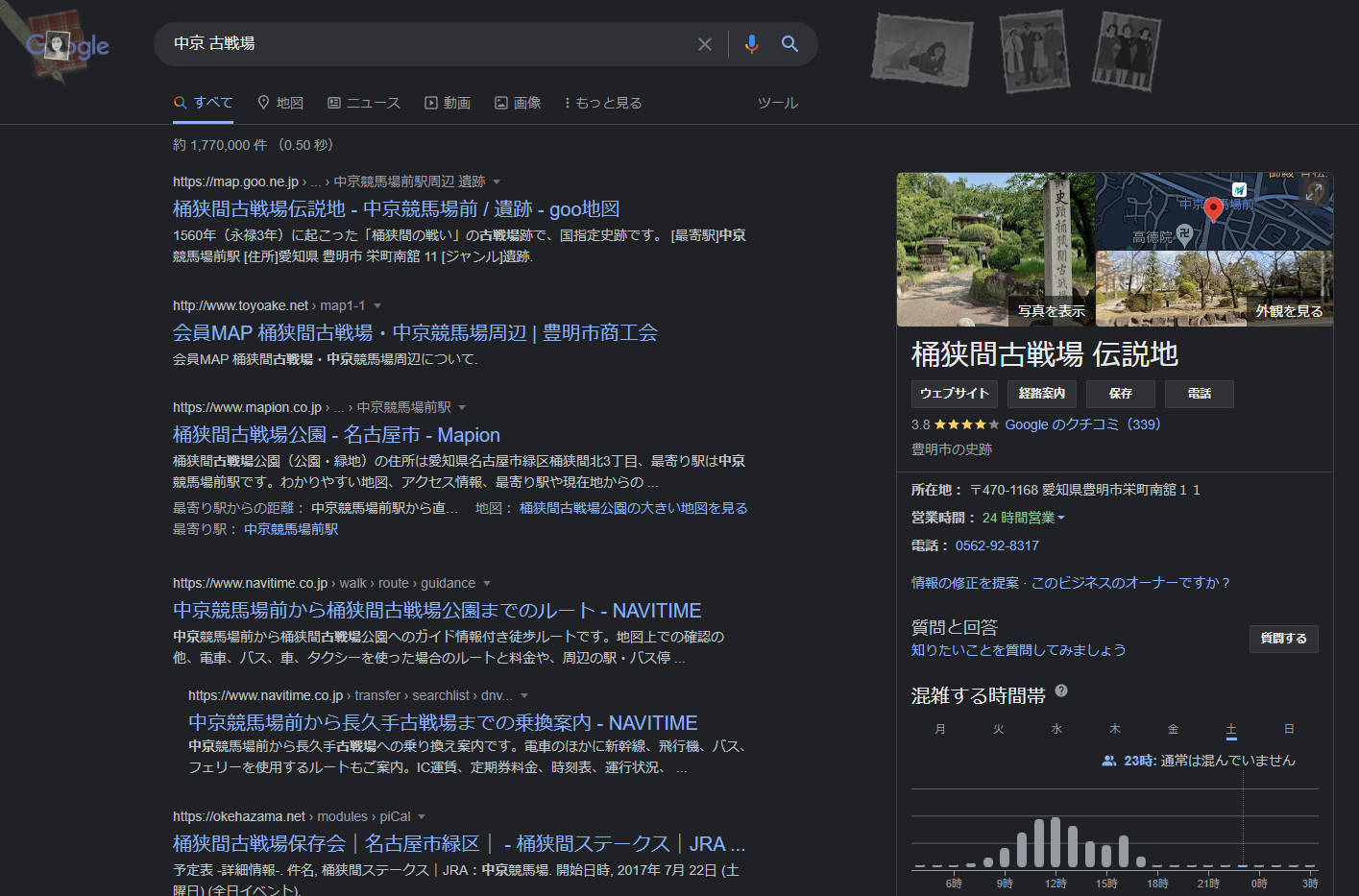Clear the search box text

pos(704,44)
